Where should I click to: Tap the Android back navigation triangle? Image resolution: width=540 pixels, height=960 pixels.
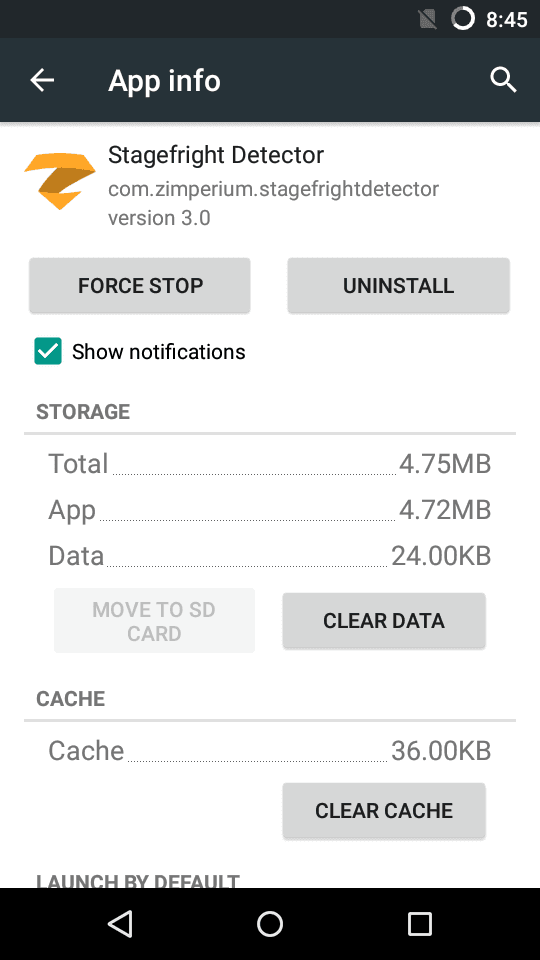pyautogui.click(x=120, y=923)
